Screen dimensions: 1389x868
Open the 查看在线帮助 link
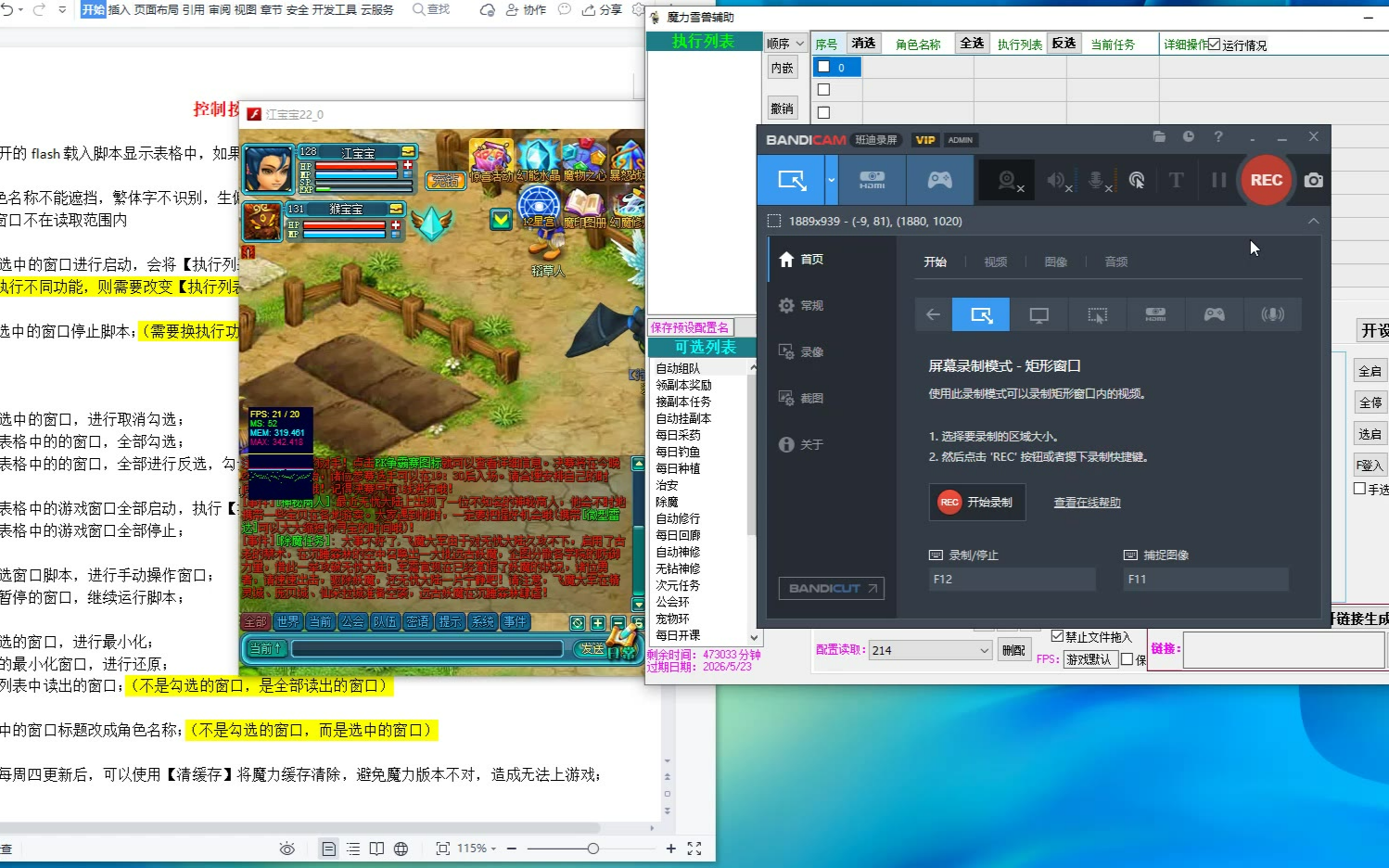(1087, 503)
